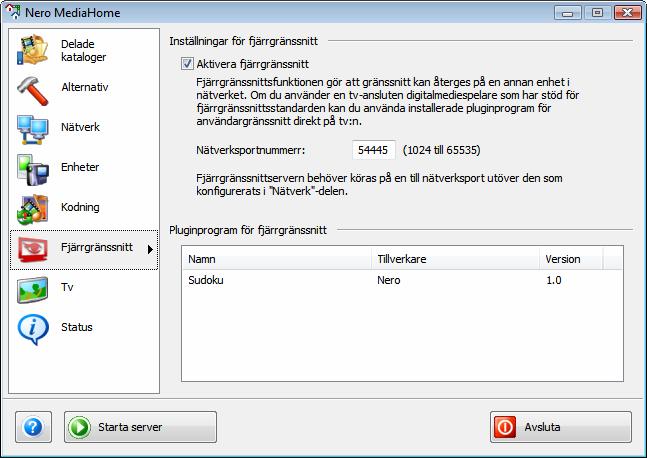
Task: Sort plugins by the Namn column header
Action: tap(276, 259)
